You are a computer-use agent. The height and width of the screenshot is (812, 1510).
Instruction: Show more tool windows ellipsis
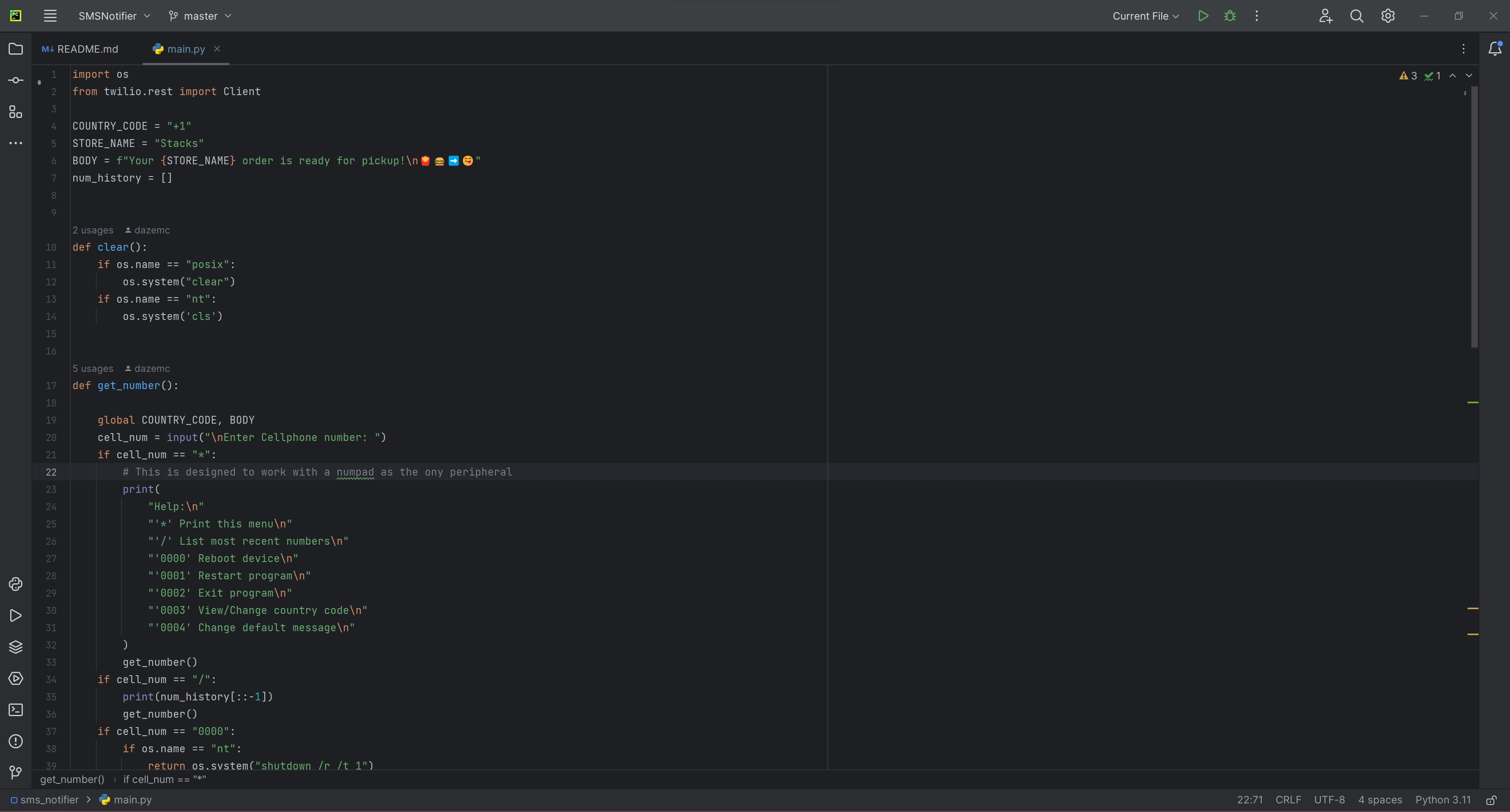(x=16, y=143)
